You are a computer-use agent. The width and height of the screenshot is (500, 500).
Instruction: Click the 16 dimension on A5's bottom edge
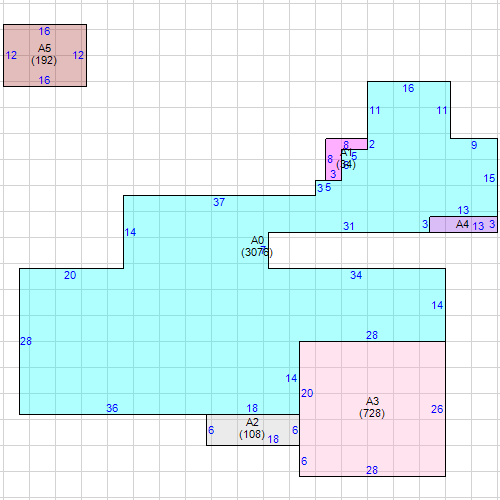[x=44, y=80]
